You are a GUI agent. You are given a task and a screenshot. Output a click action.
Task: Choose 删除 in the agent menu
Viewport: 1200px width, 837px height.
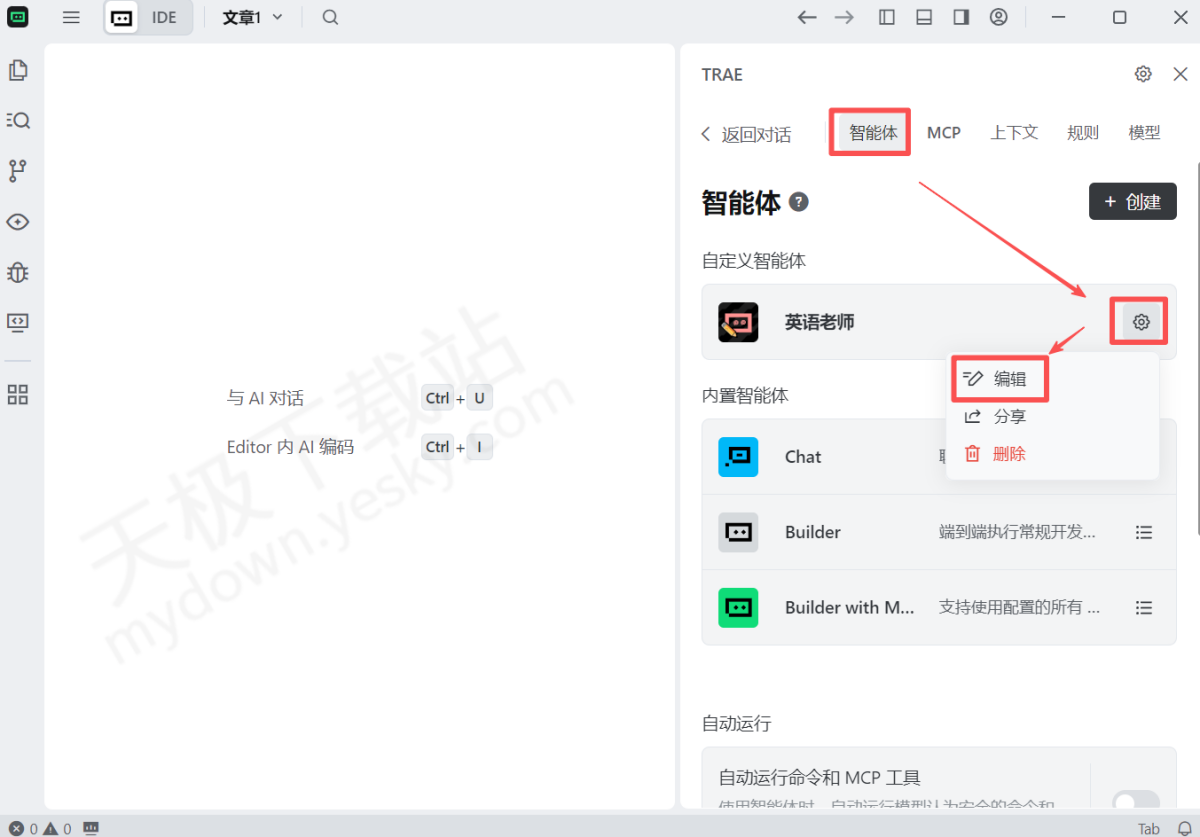[x=1000, y=454]
